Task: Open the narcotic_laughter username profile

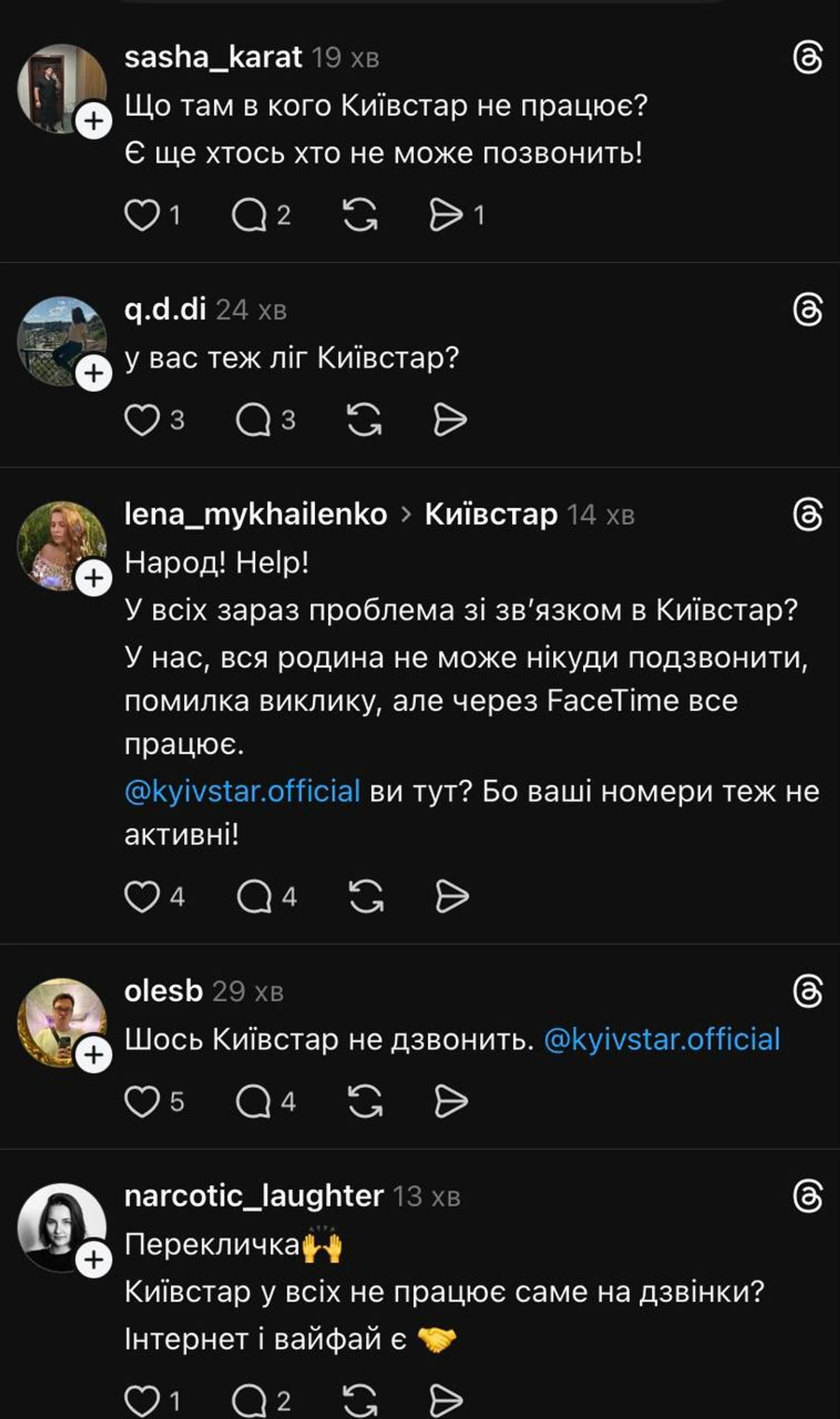Action: click(x=254, y=1197)
